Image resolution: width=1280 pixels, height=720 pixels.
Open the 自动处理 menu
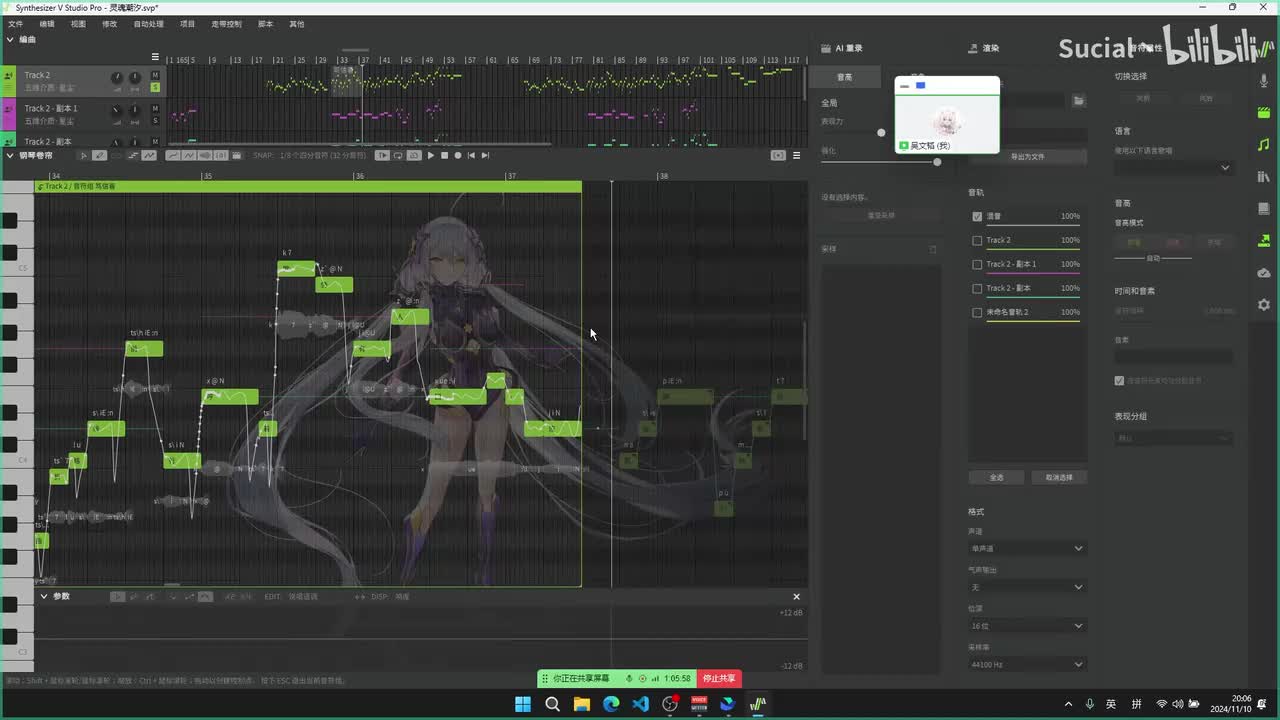(149, 24)
